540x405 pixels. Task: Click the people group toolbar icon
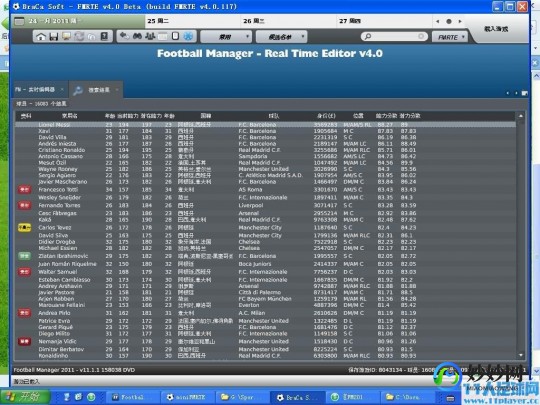click(x=150, y=36)
